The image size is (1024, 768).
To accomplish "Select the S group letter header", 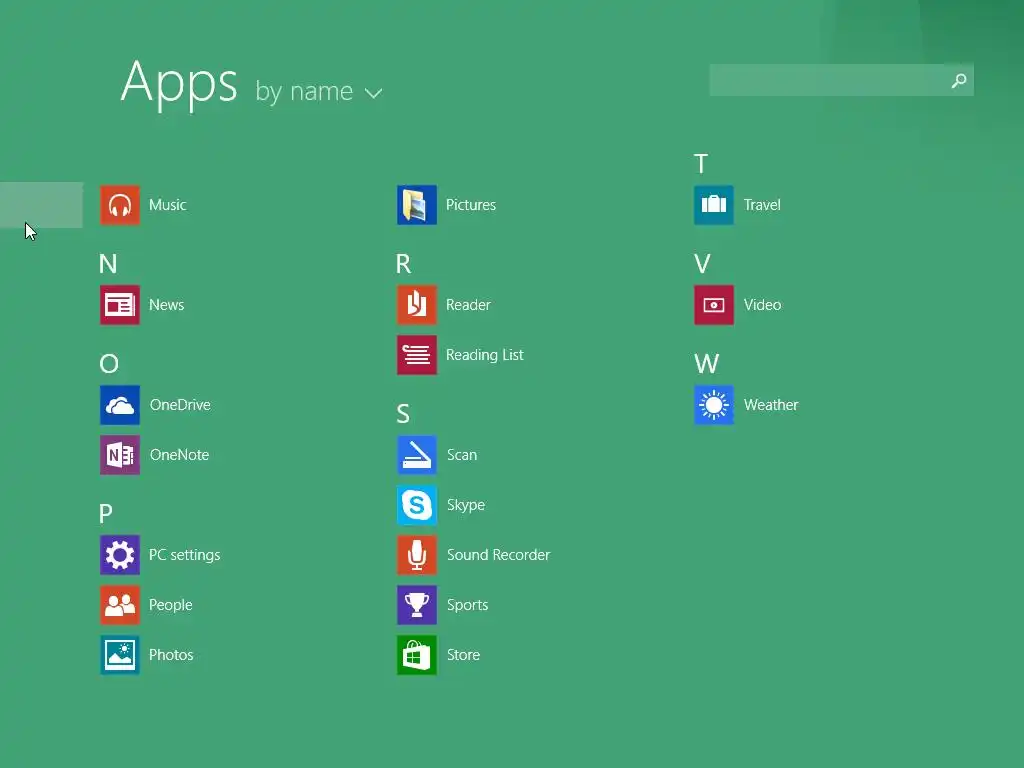I will tap(403, 414).
